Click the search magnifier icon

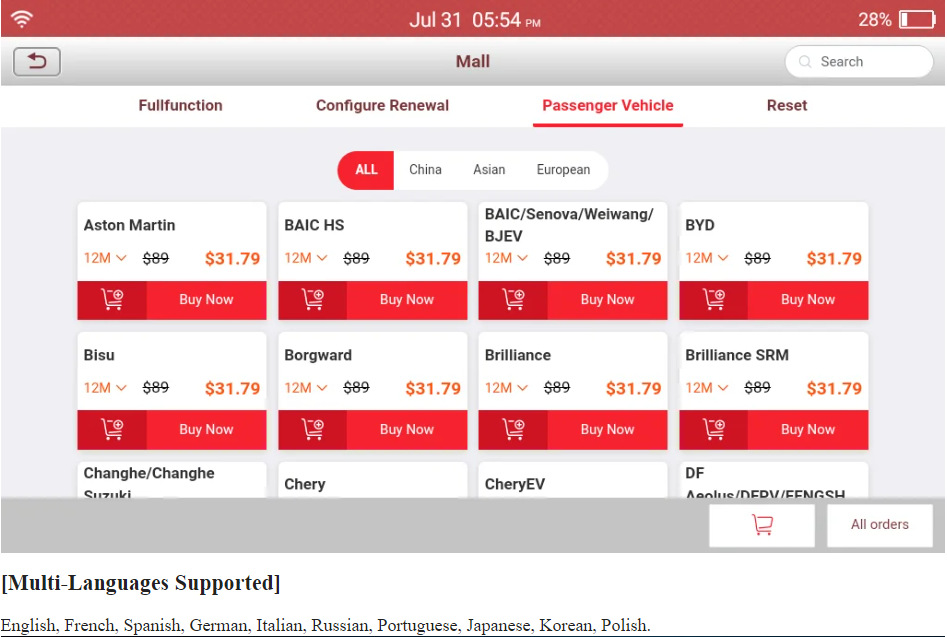pyautogui.click(x=805, y=62)
